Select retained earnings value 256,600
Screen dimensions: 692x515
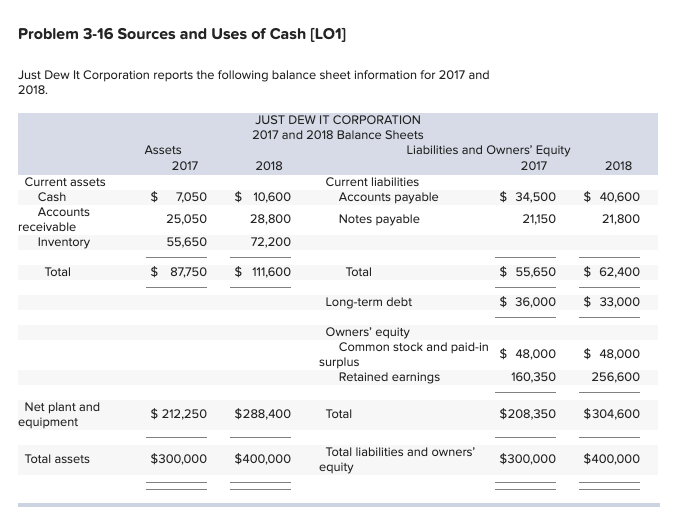(615, 377)
